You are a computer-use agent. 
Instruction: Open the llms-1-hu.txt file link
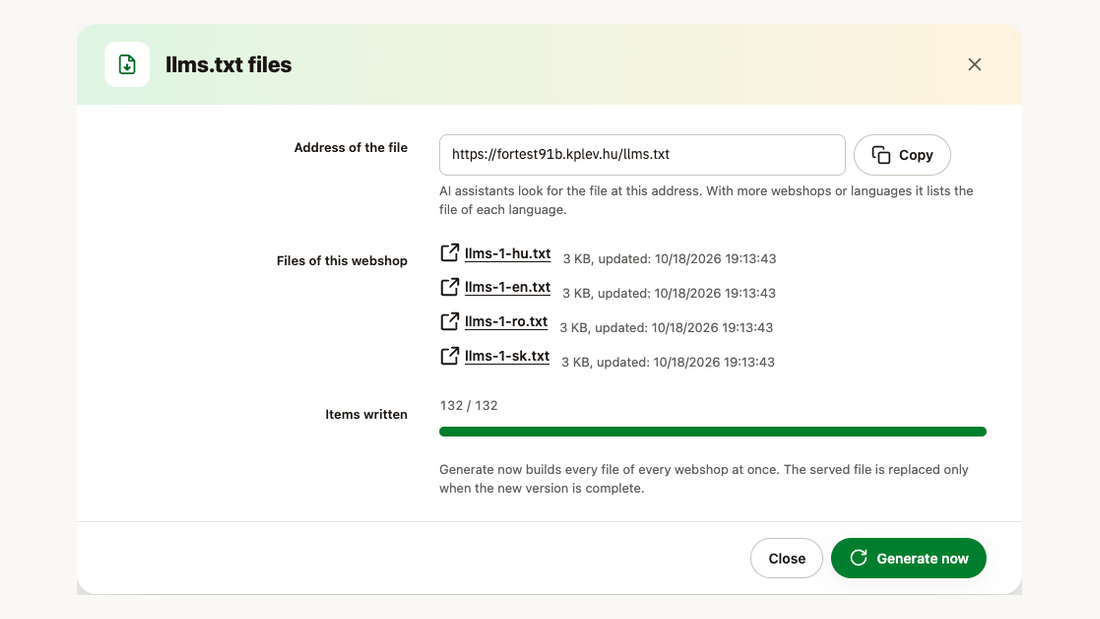507,253
